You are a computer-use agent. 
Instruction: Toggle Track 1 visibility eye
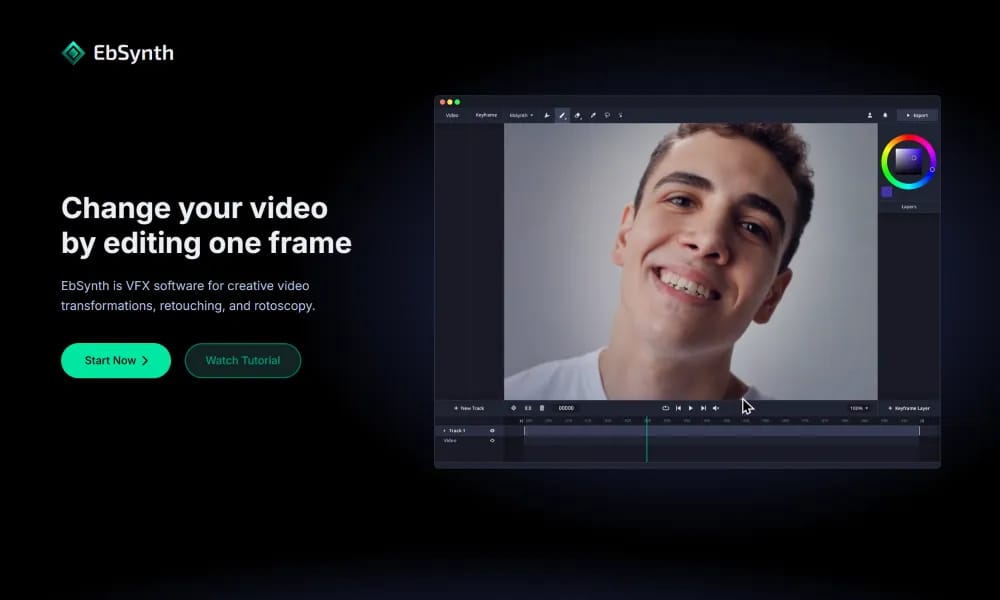click(x=492, y=431)
